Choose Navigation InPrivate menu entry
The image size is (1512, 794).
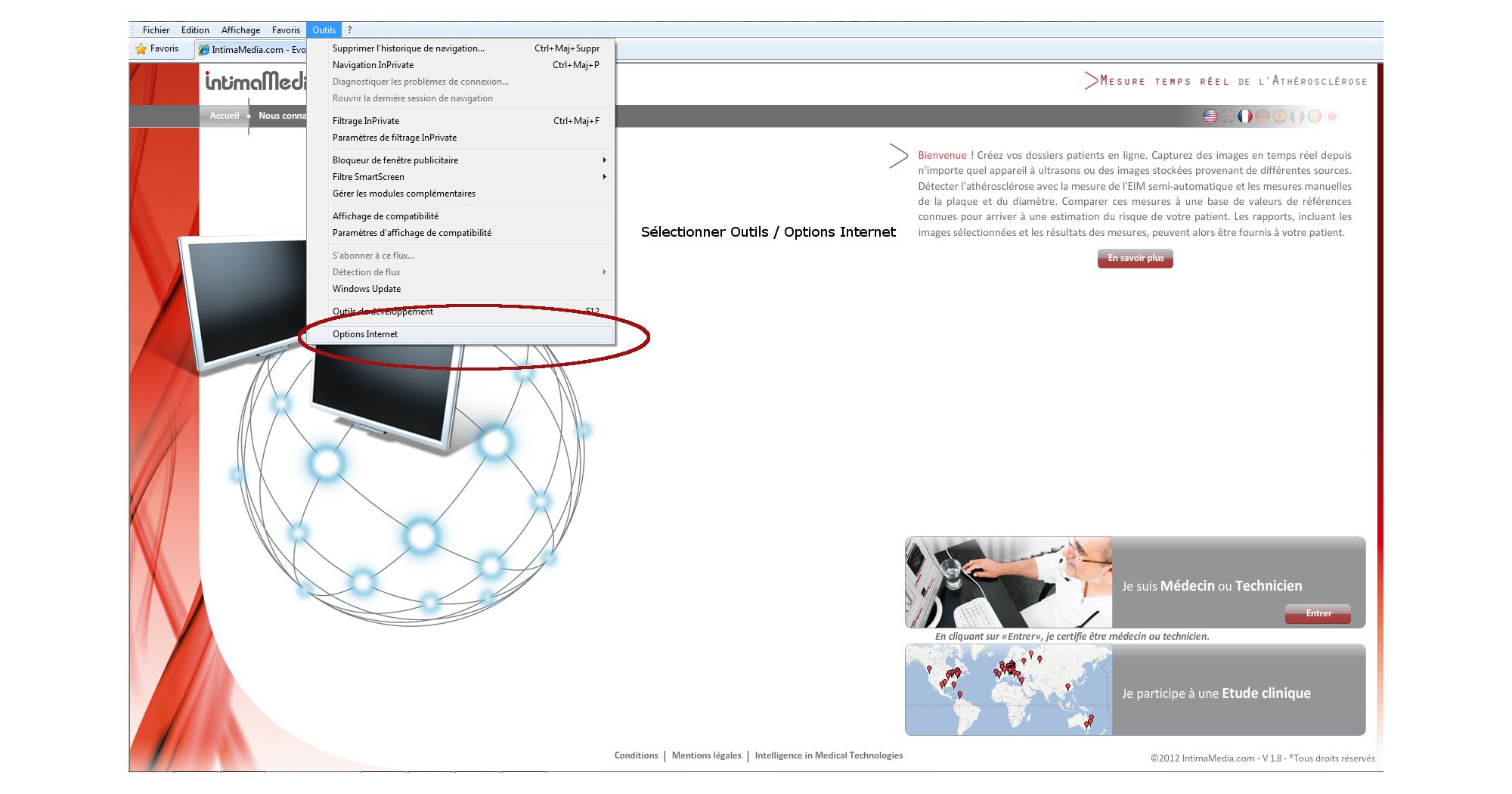pyautogui.click(x=373, y=65)
